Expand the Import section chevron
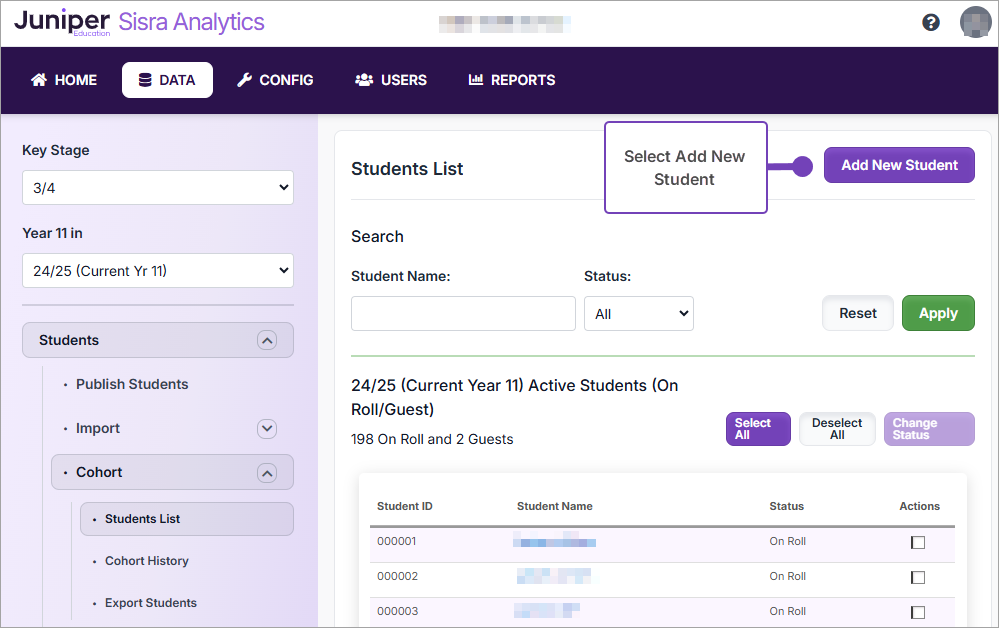Screen dimensions: 999x628 pos(266,428)
